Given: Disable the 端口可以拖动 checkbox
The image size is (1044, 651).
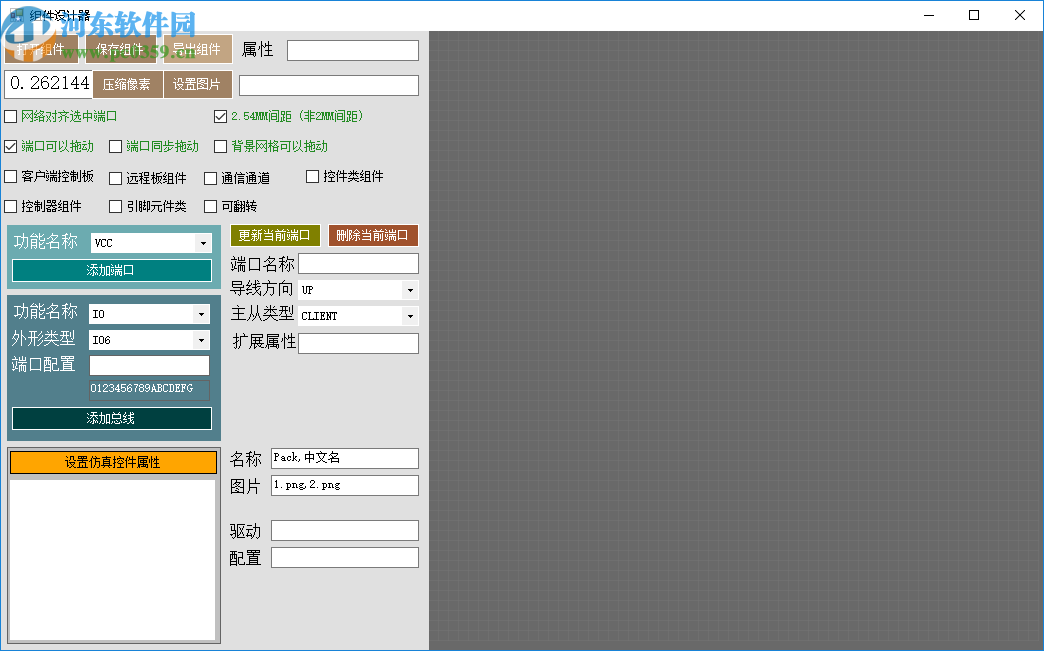Looking at the screenshot, I should point(12,146).
